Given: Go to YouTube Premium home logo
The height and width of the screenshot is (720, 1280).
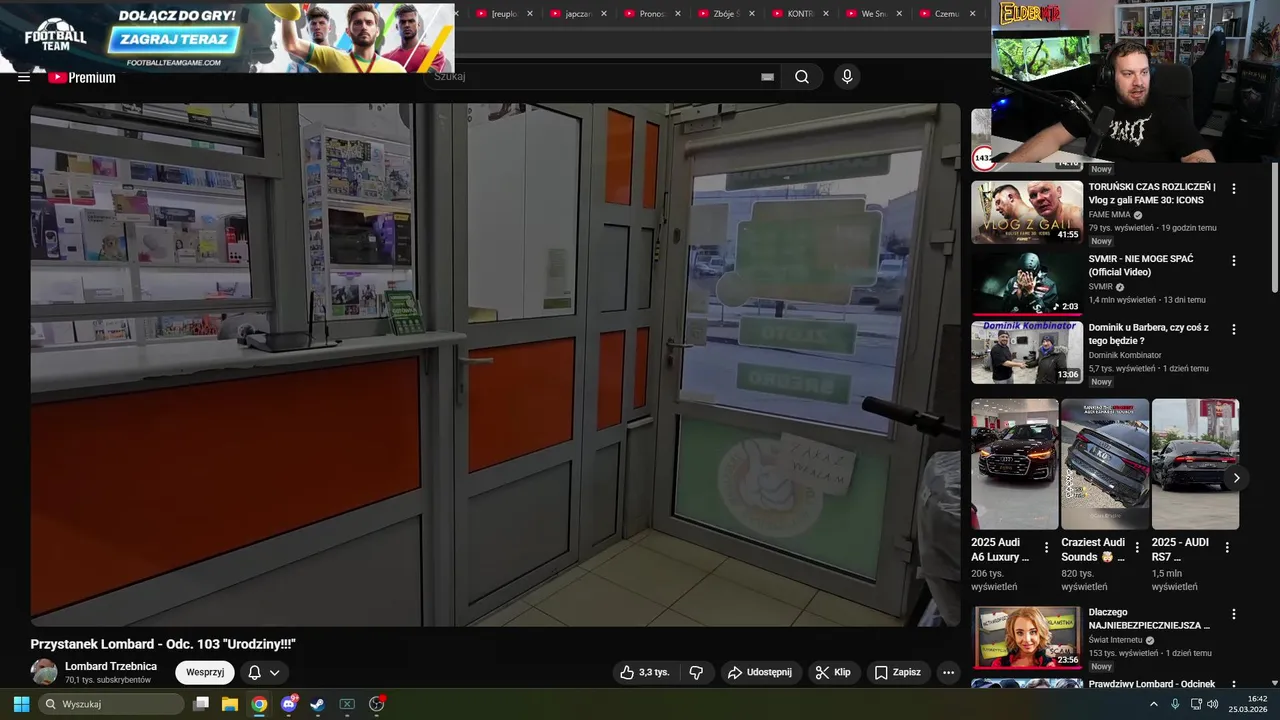Looking at the screenshot, I should pyautogui.click(x=82, y=77).
